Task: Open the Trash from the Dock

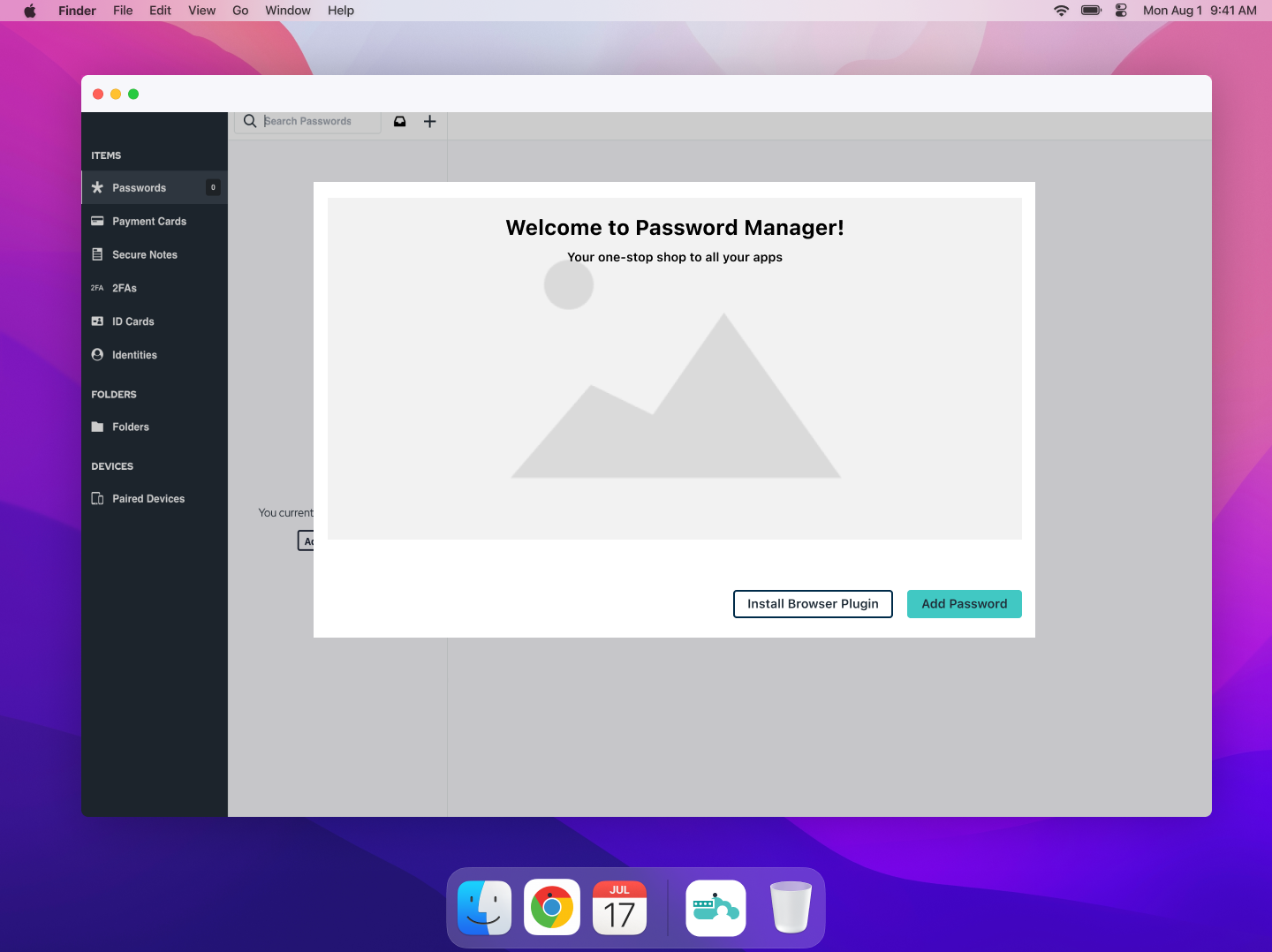Action: [x=791, y=907]
